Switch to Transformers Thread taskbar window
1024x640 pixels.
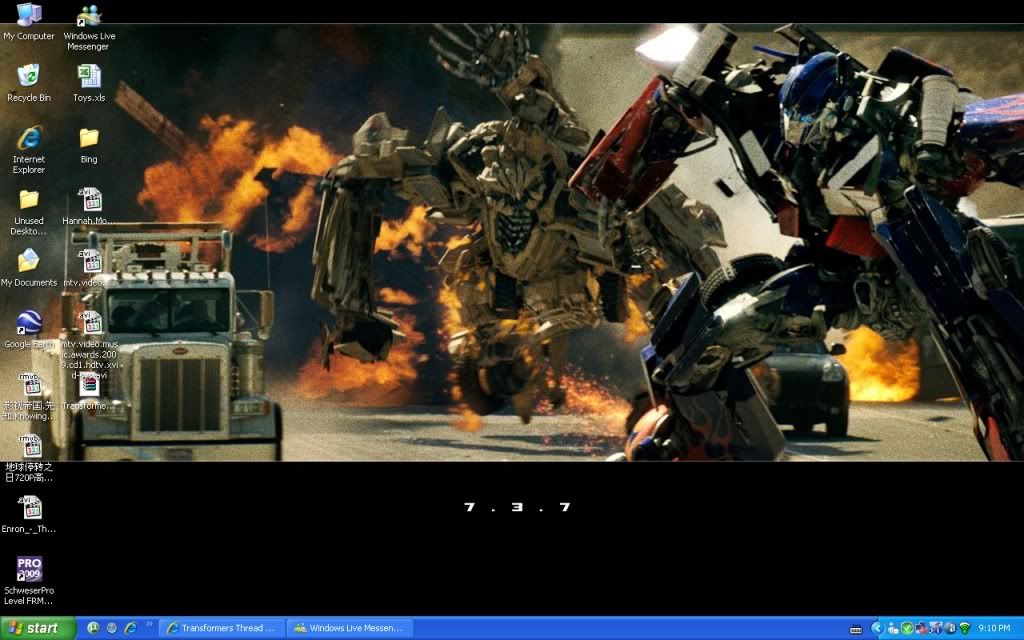click(x=221, y=628)
